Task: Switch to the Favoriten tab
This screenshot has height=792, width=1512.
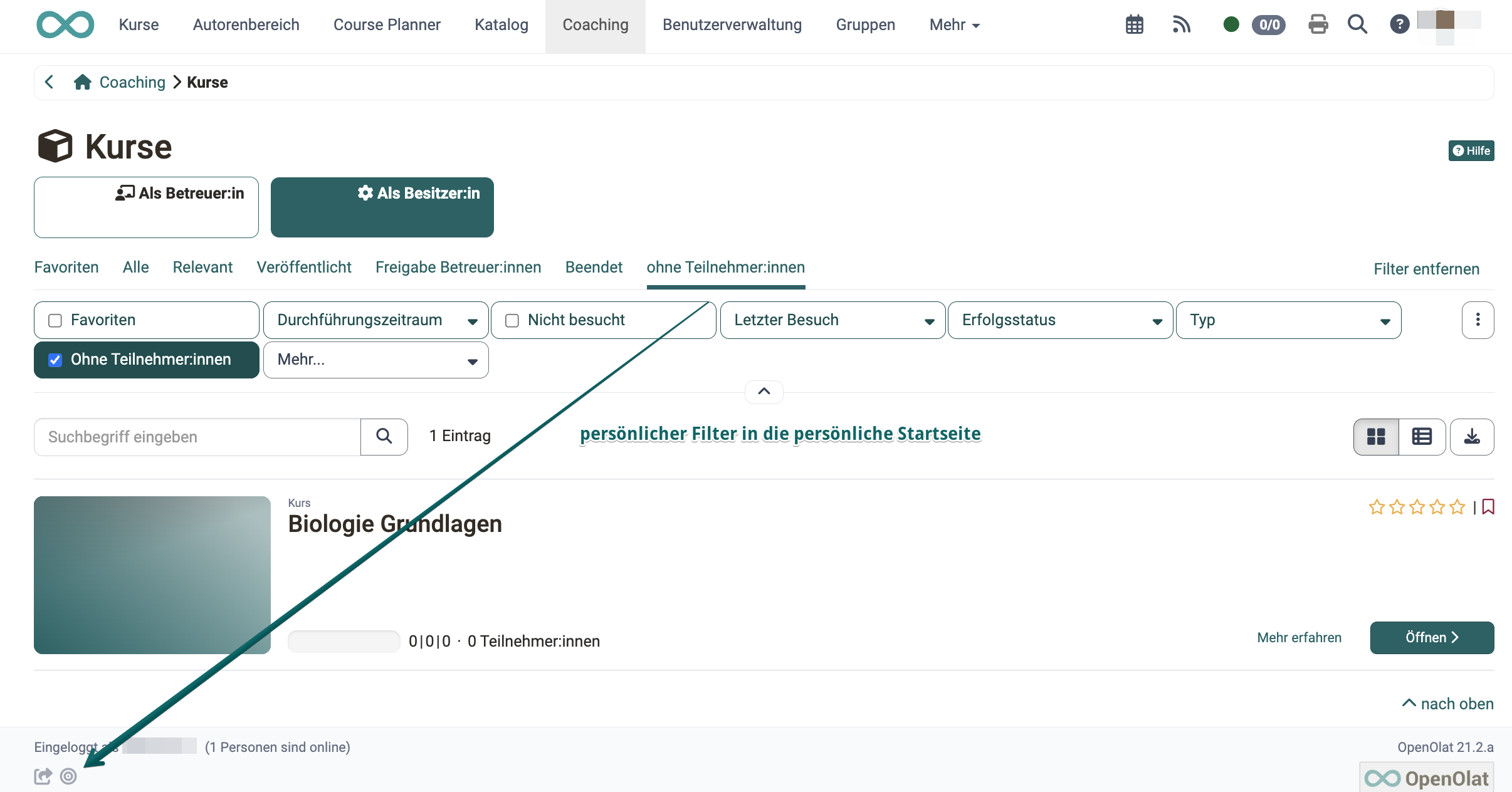Action: click(66, 268)
